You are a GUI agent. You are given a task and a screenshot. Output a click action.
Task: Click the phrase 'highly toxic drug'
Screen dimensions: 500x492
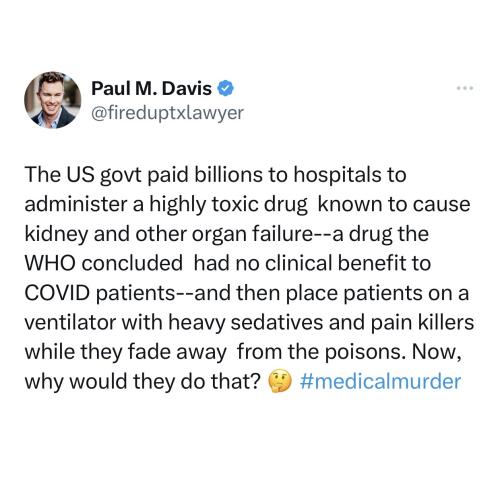tap(228, 205)
